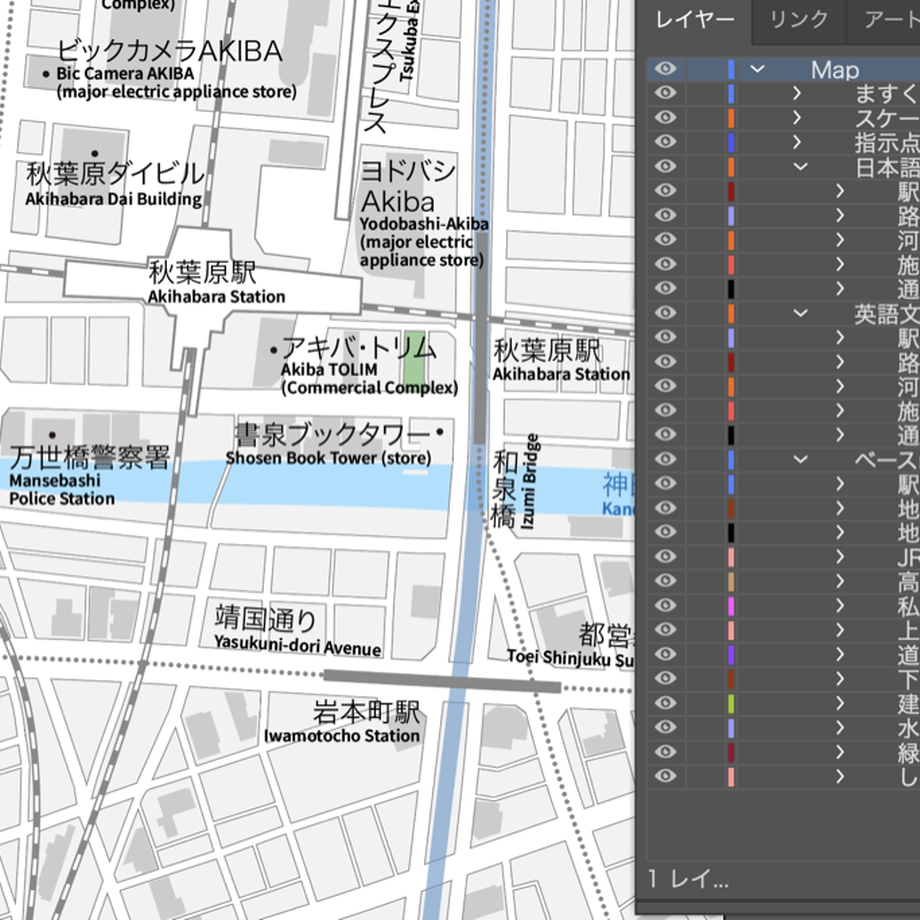920x920 pixels.
Task: Switch to the レイヤー tab
Action: 694,20
